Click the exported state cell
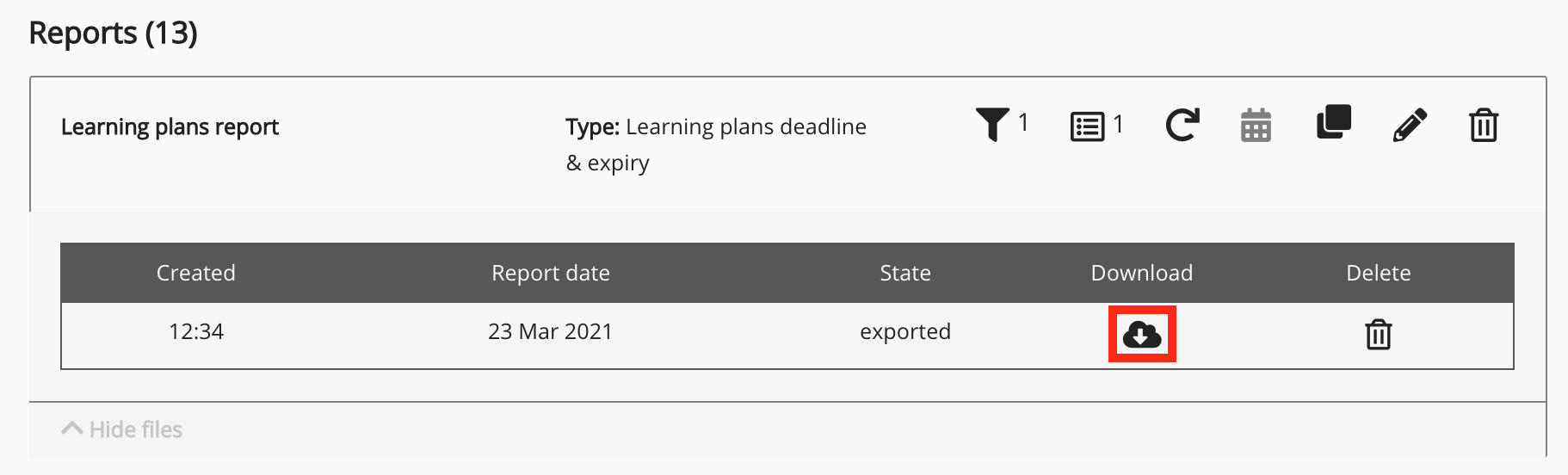Image resolution: width=1568 pixels, height=475 pixels. click(904, 331)
